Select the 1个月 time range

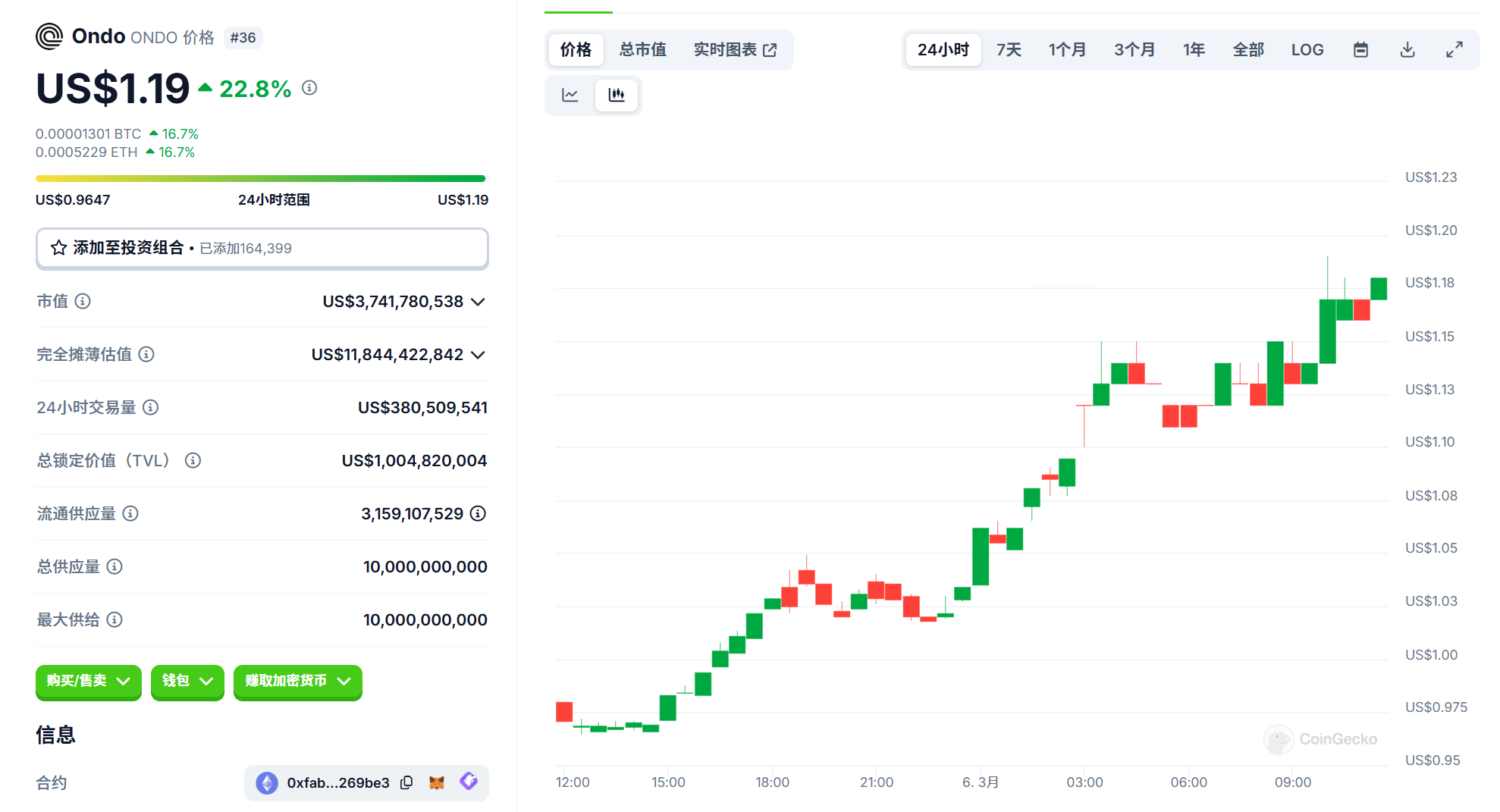[x=1066, y=50]
